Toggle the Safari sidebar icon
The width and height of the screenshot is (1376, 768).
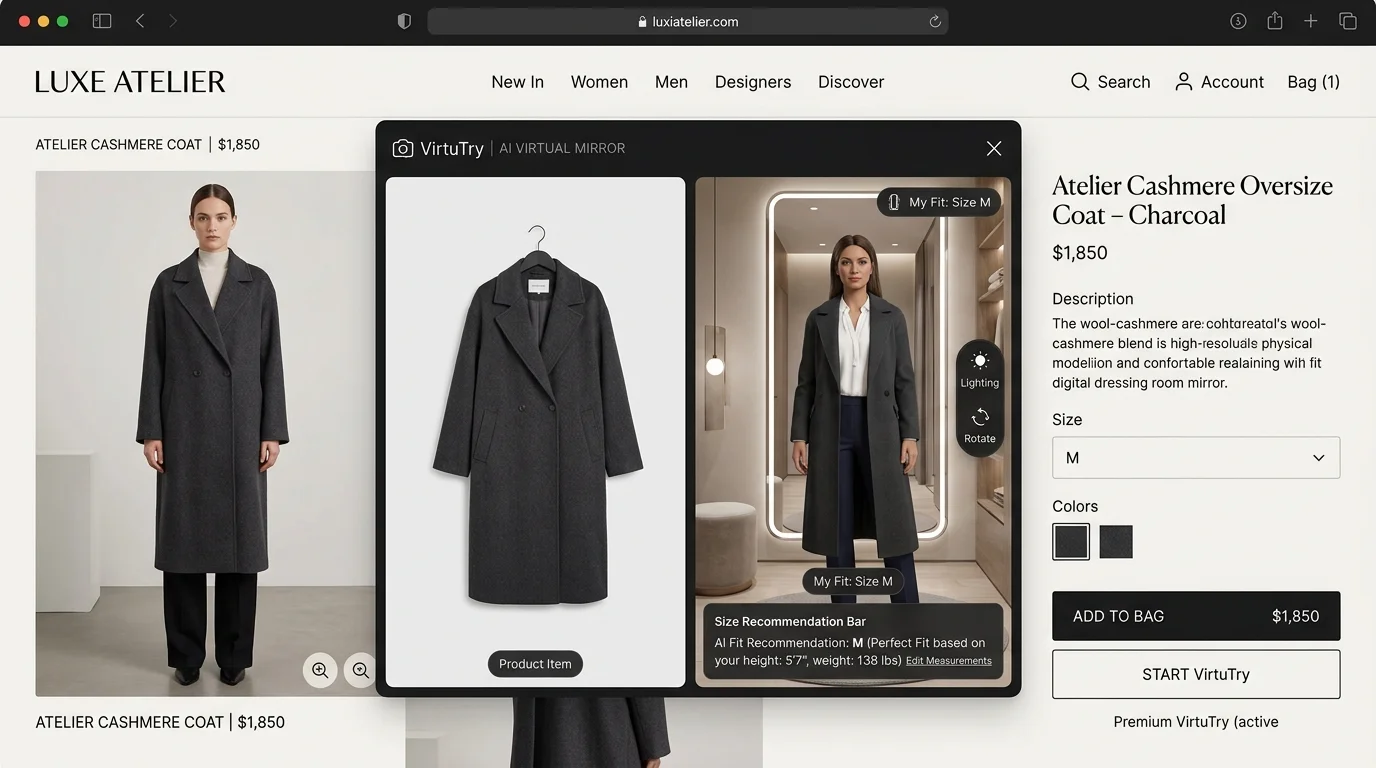coord(102,21)
